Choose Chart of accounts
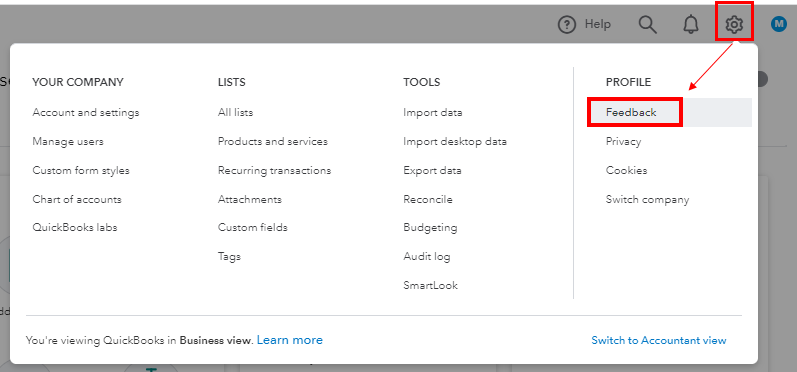 (77, 199)
